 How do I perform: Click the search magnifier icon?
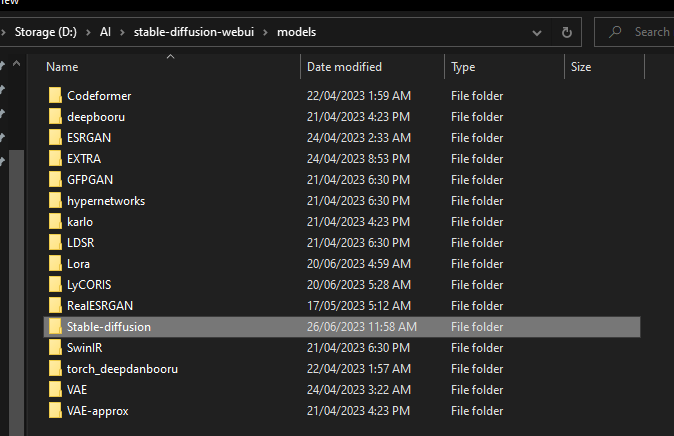616,32
